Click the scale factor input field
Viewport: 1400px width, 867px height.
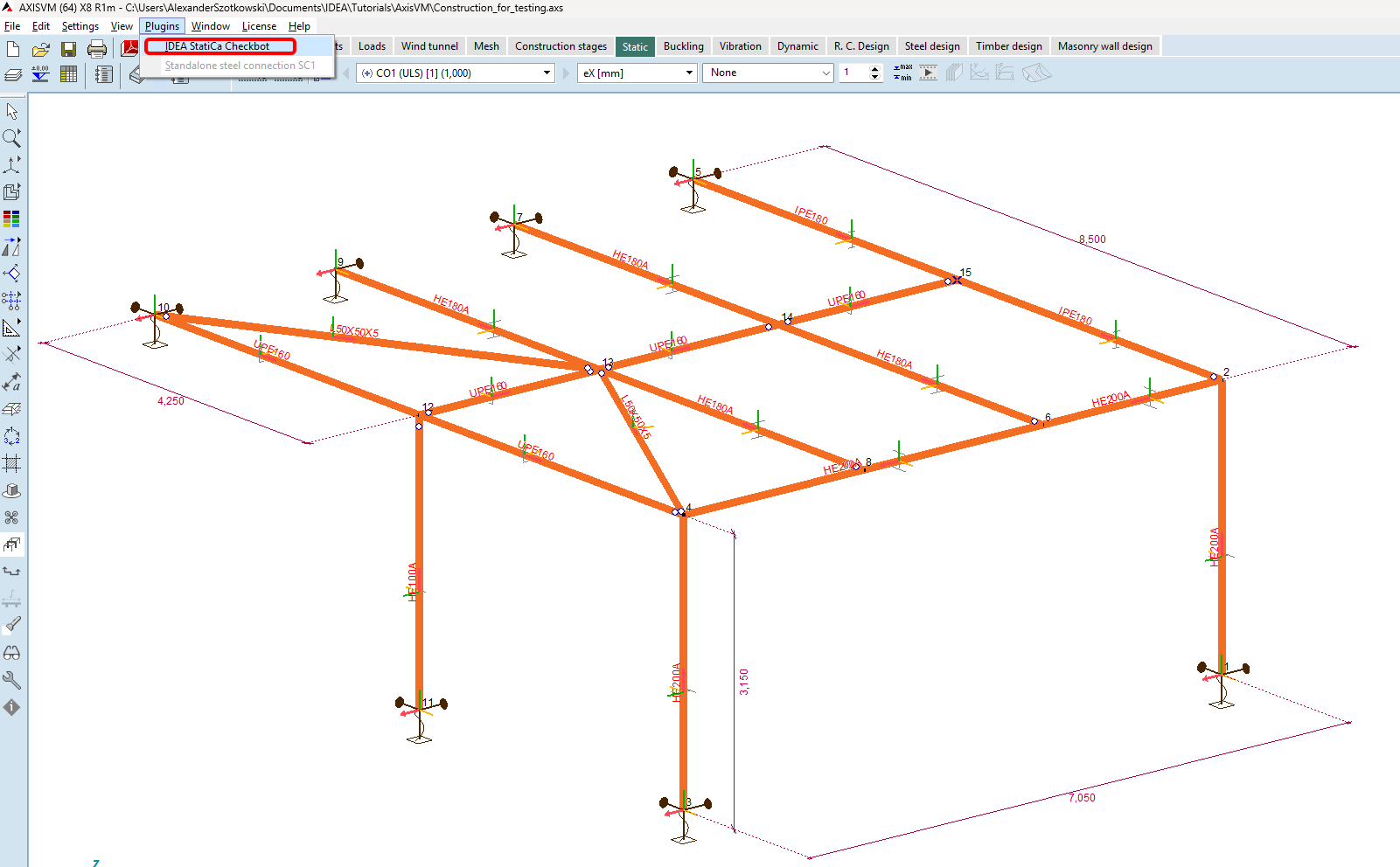(853, 73)
